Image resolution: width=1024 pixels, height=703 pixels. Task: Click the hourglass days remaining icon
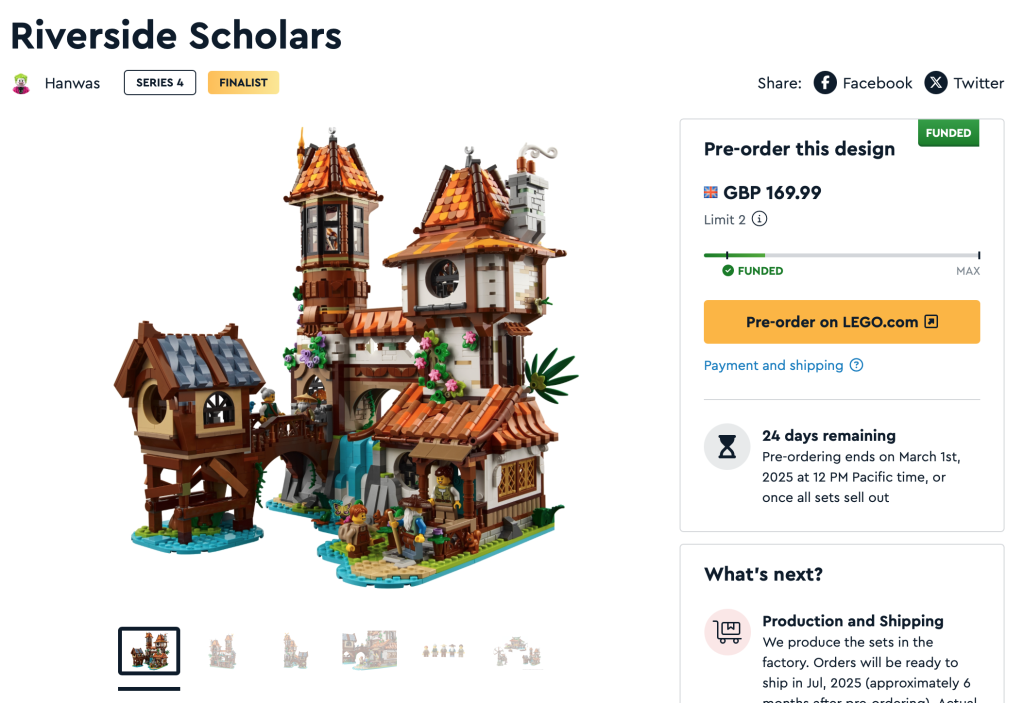[727, 447]
